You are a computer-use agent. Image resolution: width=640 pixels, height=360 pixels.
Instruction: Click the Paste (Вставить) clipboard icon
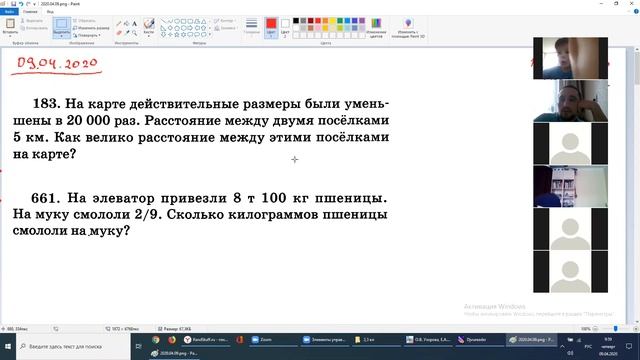(10, 23)
